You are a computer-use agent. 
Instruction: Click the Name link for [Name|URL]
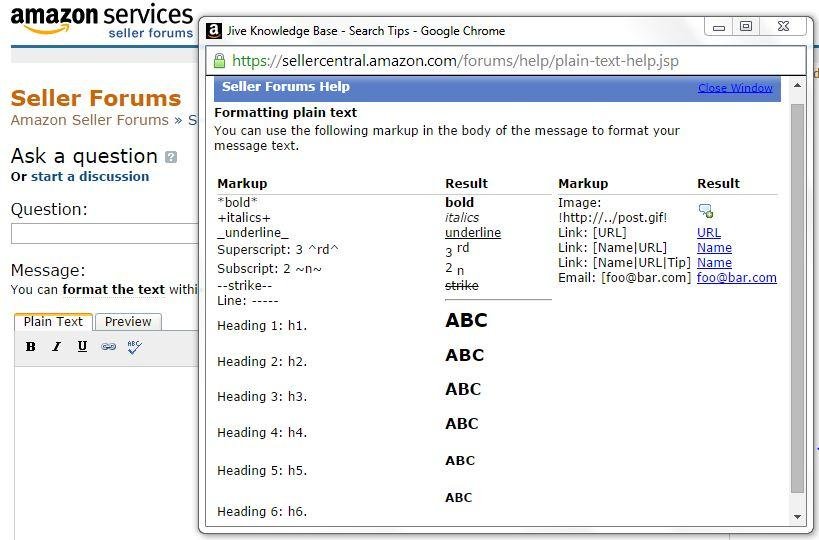[714, 248]
